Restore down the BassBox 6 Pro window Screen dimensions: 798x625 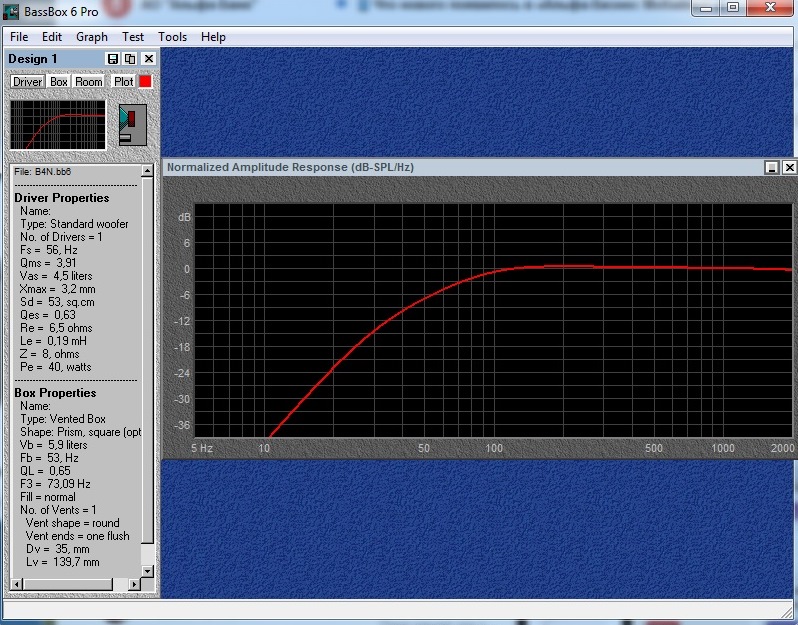[733, 8]
